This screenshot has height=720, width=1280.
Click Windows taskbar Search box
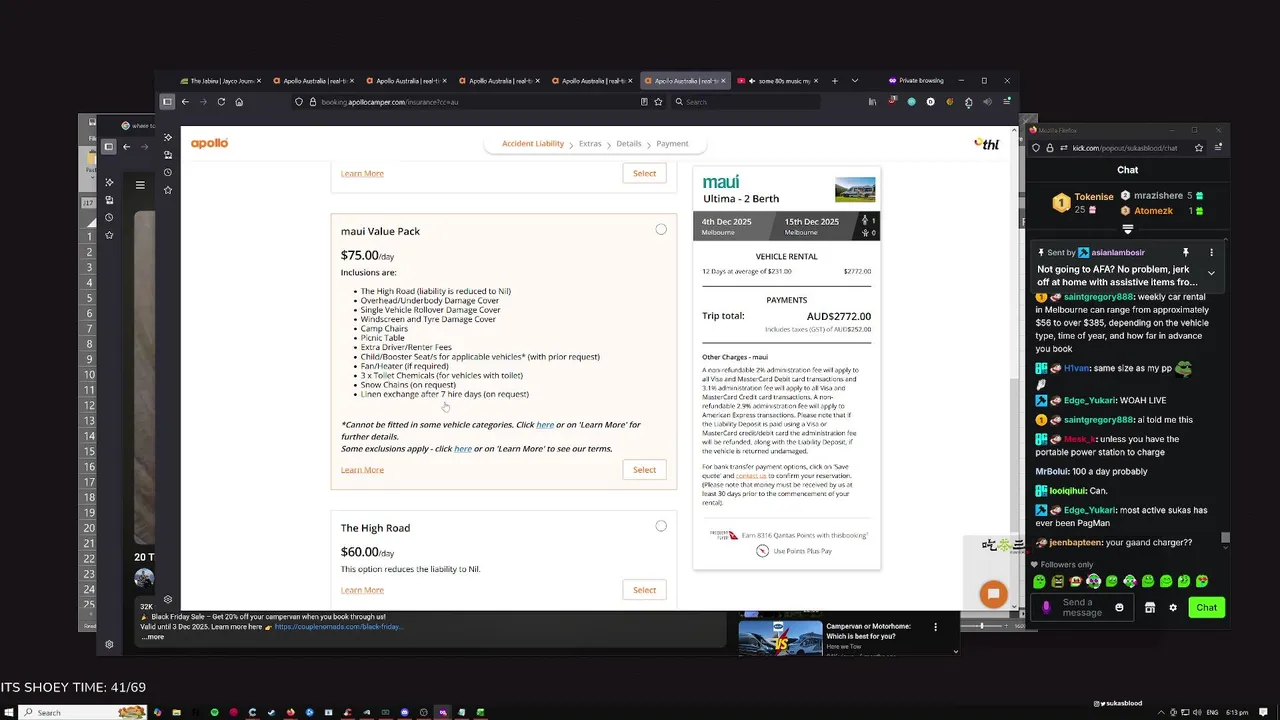82,712
